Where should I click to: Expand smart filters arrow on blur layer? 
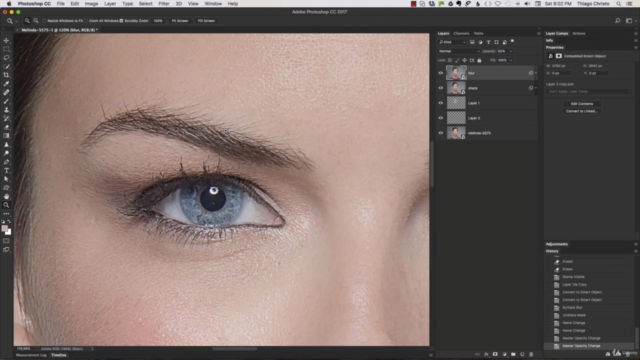(536, 73)
